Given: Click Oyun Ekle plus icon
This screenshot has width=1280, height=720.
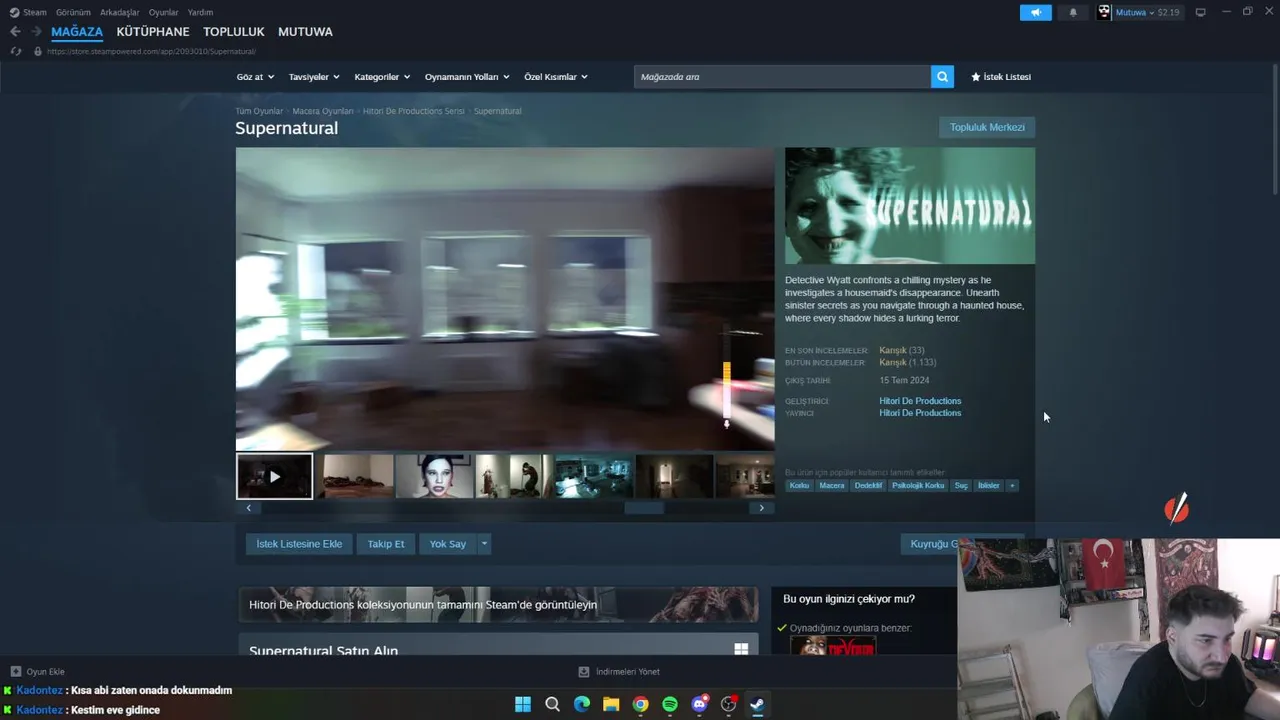Looking at the screenshot, I should click(15, 672).
